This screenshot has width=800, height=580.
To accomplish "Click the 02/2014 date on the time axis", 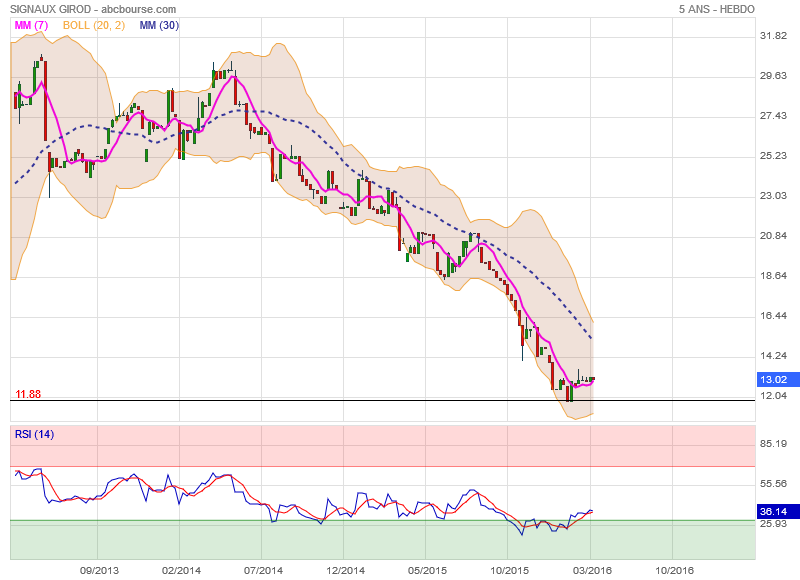I will pyautogui.click(x=181, y=570).
